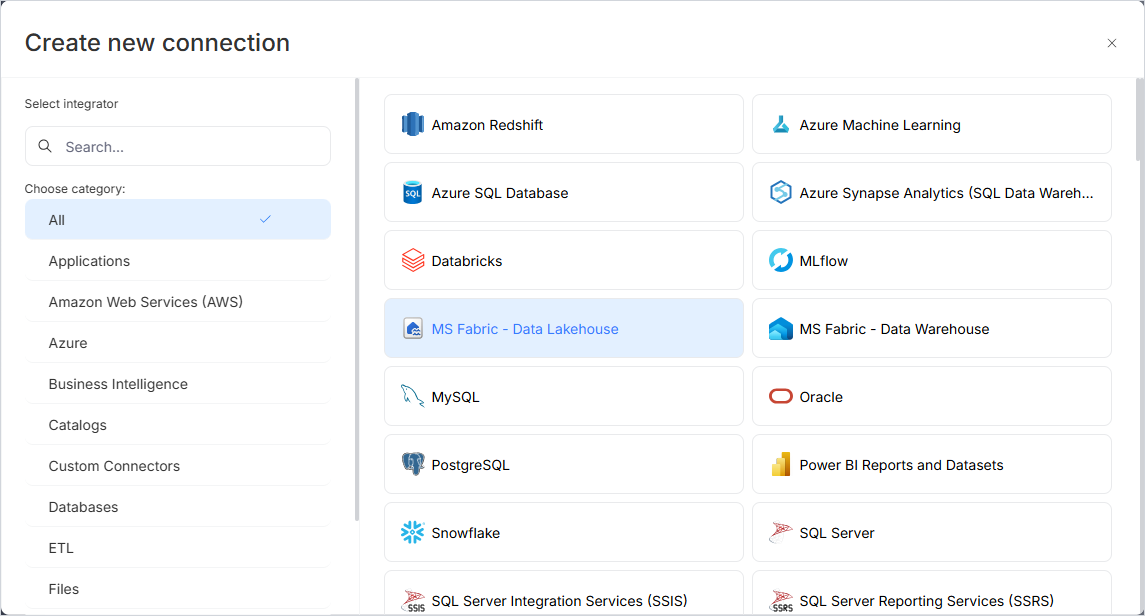Click the MLflow circular logo icon
Screen dimensions: 1145x616
pyautogui.click(x=781, y=261)
